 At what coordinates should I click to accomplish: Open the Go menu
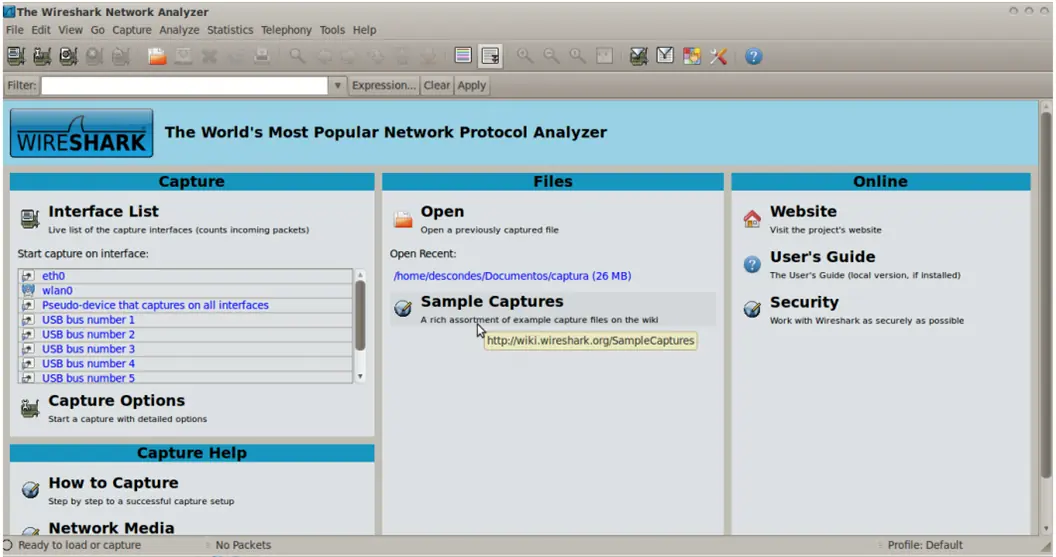98,30
